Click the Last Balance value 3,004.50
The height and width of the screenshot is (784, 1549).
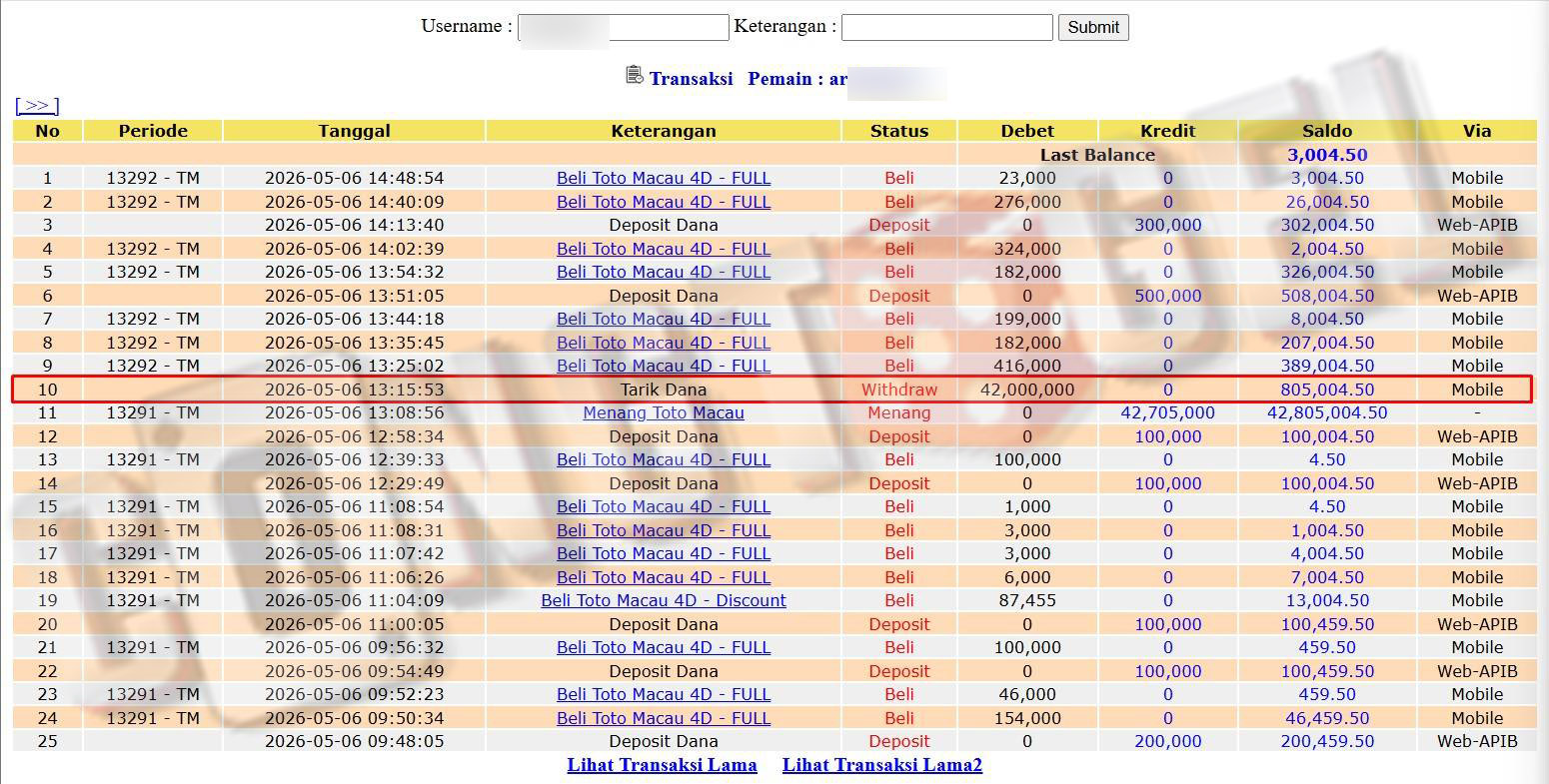tap(1327, 155)
